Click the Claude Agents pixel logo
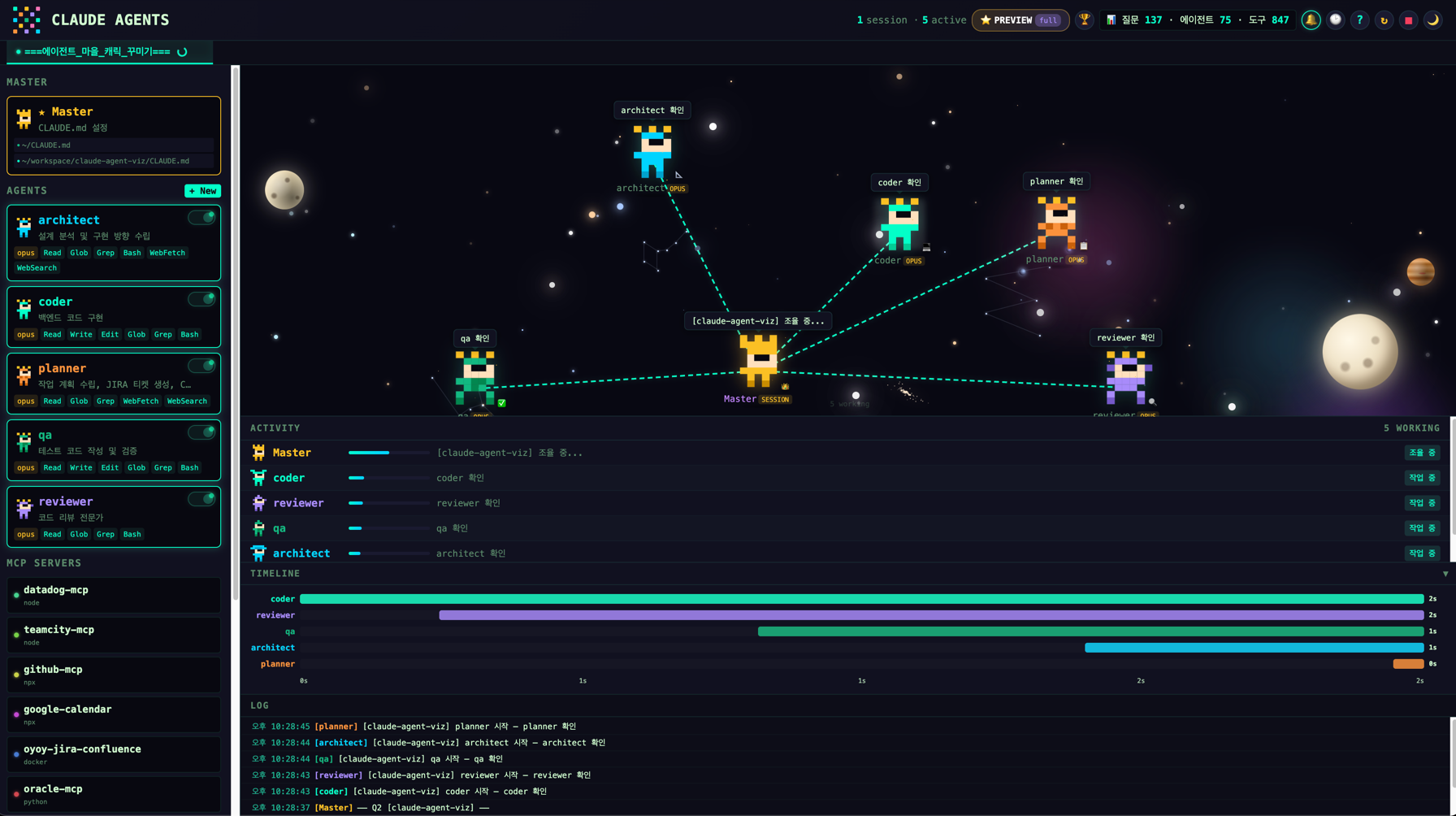Screen dimensions: 1456x816 point(26,20)
